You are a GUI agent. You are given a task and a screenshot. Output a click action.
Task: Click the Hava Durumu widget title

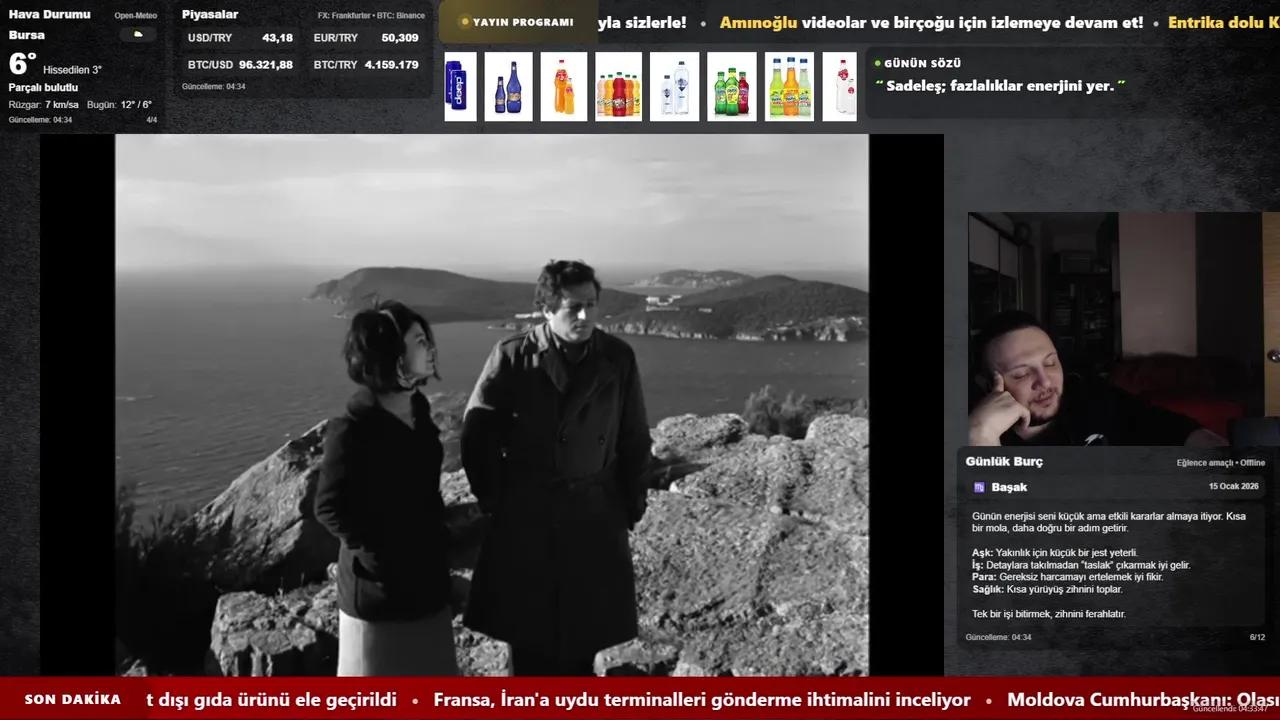click(49, 14)
